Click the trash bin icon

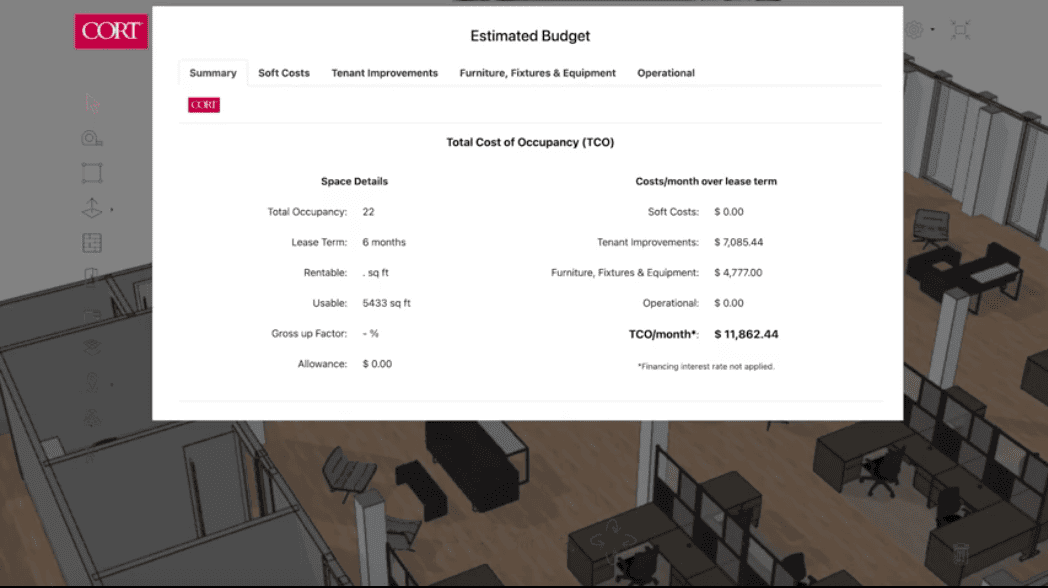pyautogui.click(x=960, y=553)
